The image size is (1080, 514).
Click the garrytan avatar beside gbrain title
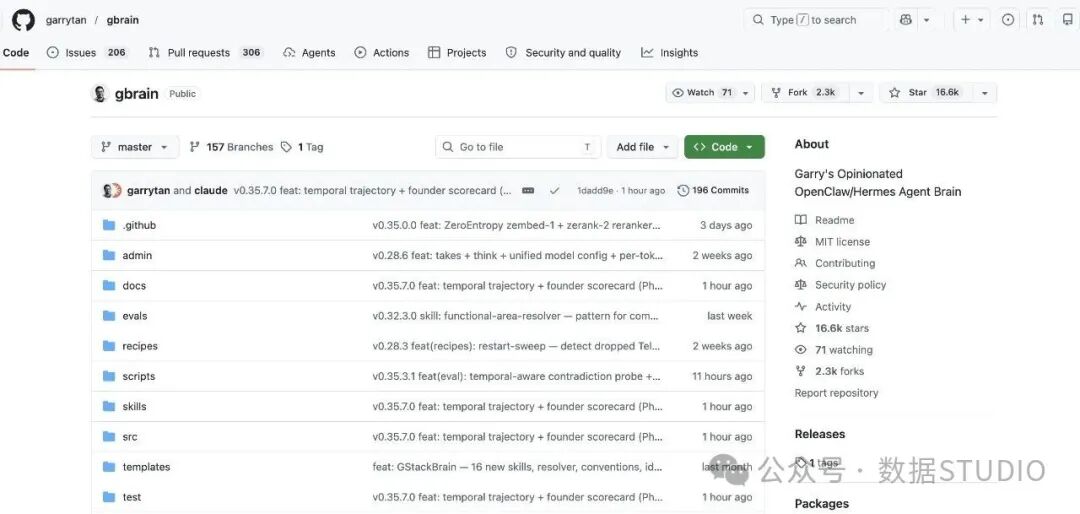100,93
